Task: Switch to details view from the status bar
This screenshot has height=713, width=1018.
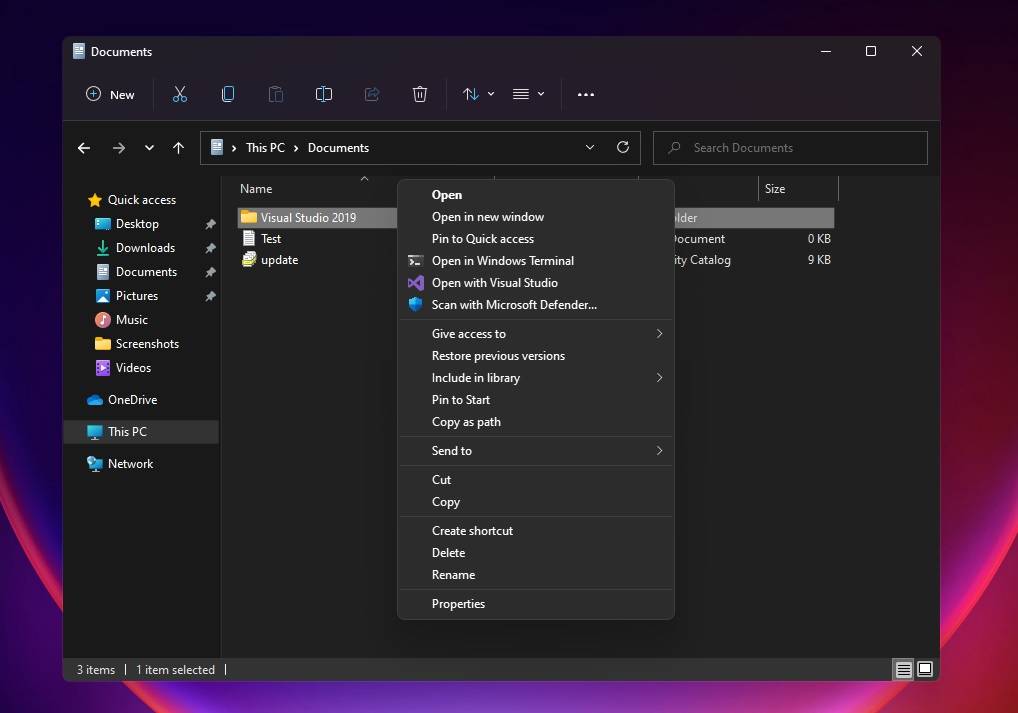Action: (x=903, y=669)
